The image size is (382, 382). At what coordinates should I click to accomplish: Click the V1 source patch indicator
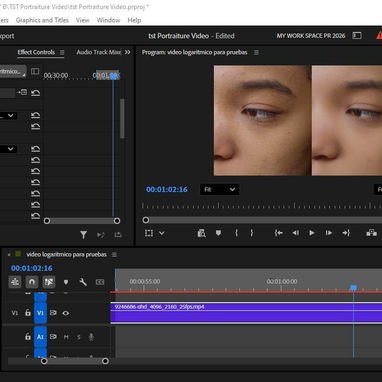(x=15, y=313)
